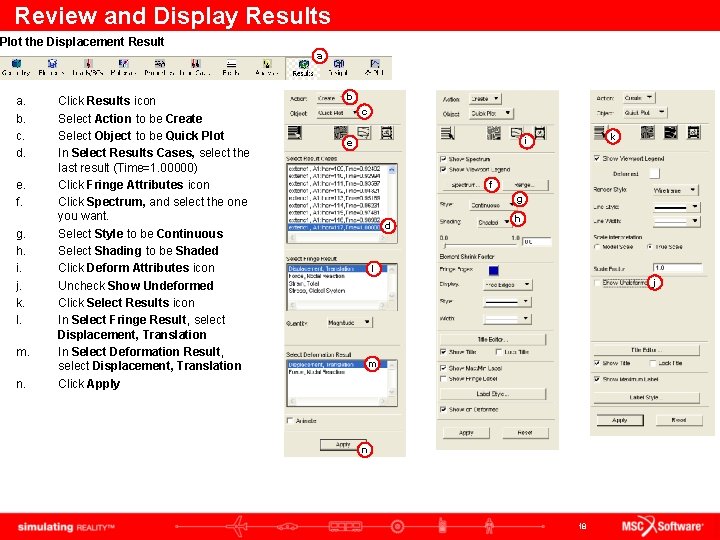Open the Geometry application in the toolbar
The height and width of the screenshot is (540, 720).
coord(16,68)
